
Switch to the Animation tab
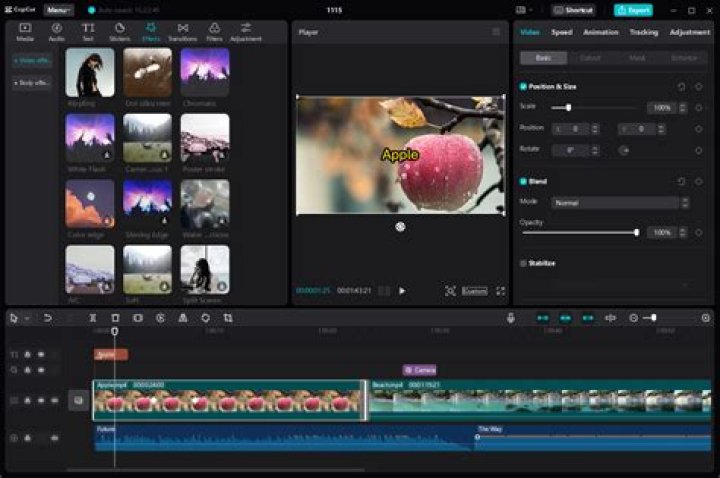[x=600, y=32]
